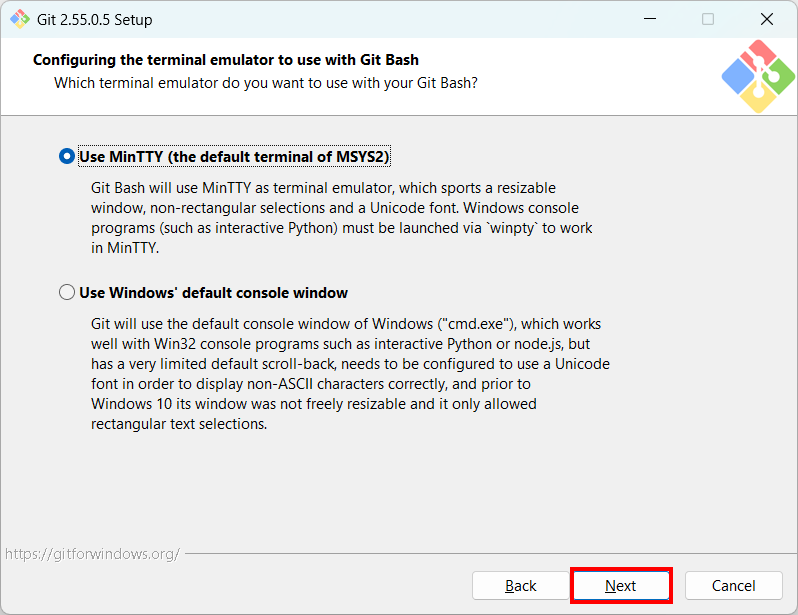Go back with the Back button
The image size is (798, 615).
pyautogui.click(x=520, y=585)
